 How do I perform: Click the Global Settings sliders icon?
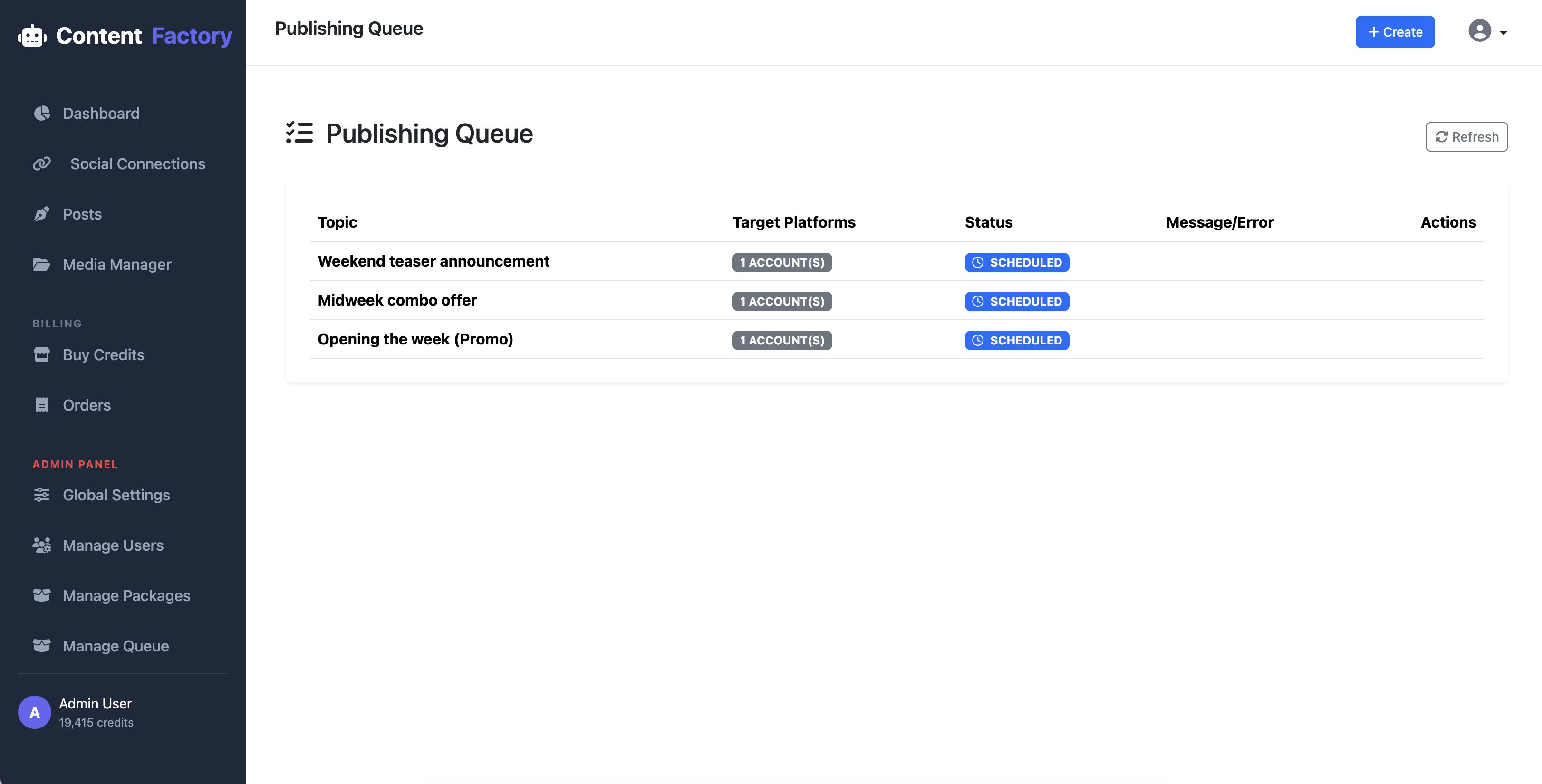coord(42,495)
